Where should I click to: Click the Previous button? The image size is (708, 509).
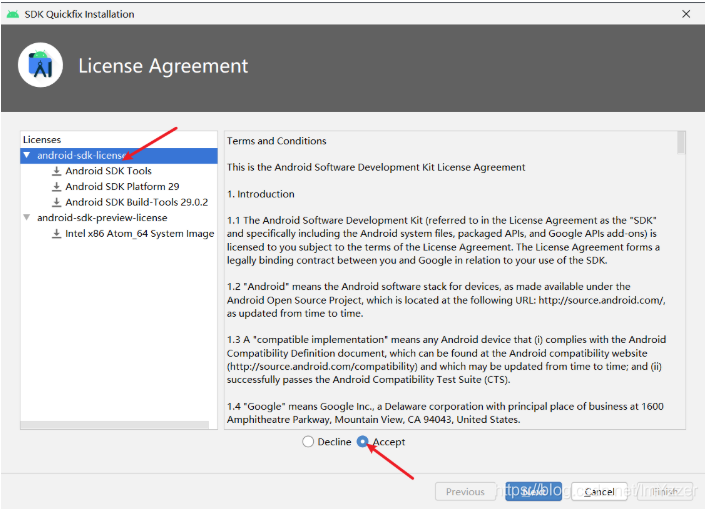coord(465,491)
